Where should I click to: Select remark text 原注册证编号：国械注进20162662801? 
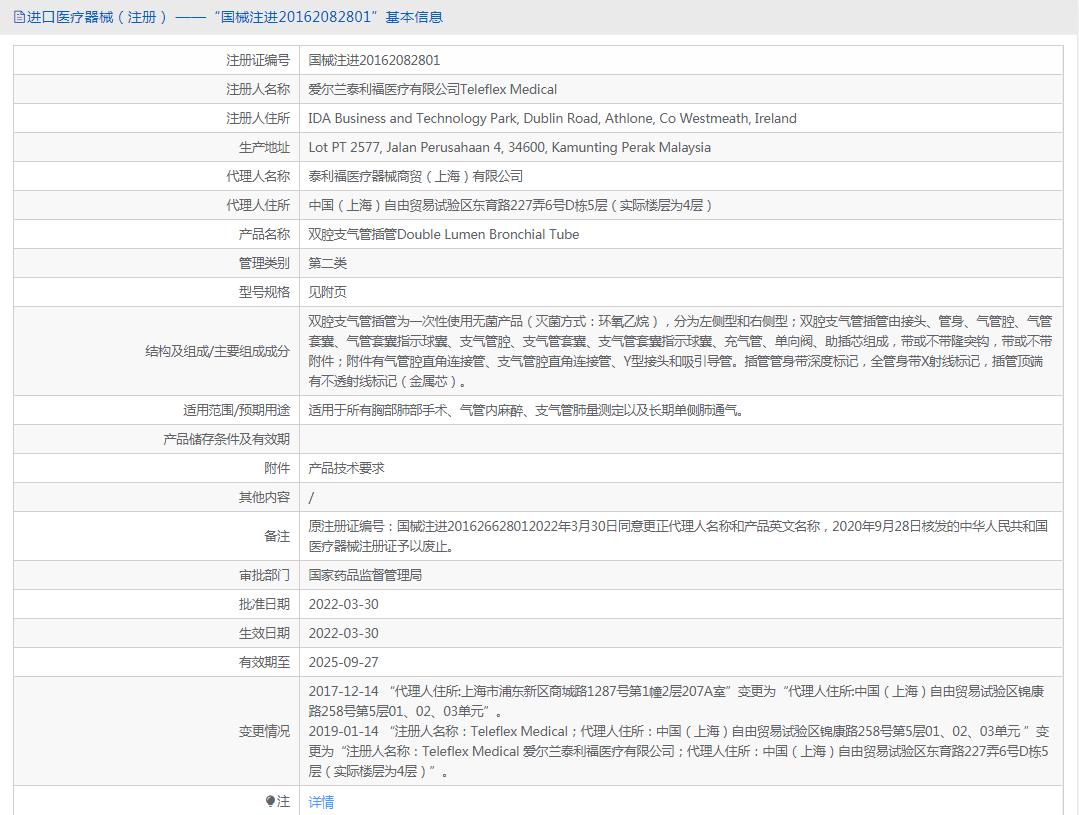click(678, 536)
